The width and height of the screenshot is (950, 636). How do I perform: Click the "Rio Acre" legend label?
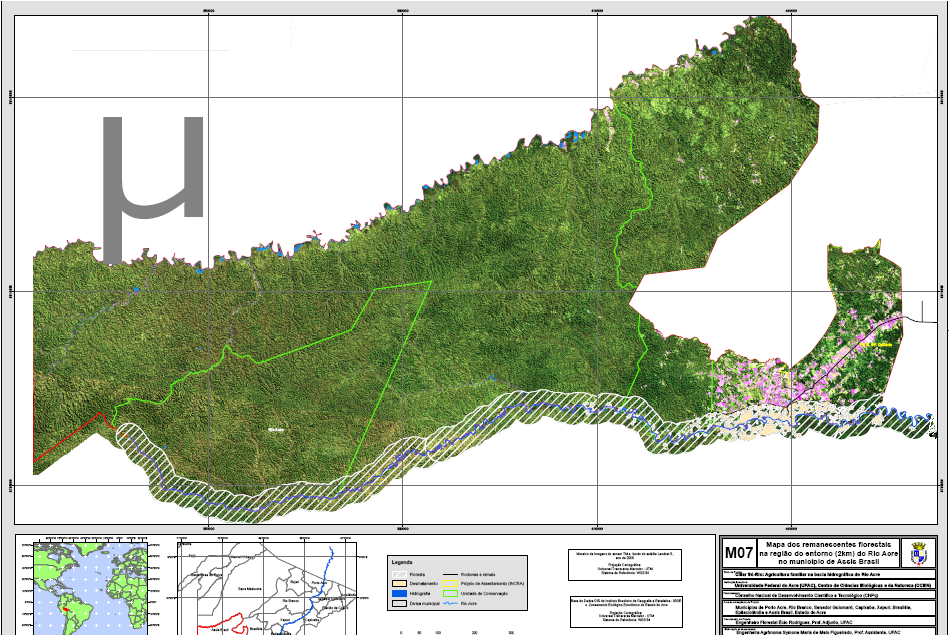pos(468,603)
